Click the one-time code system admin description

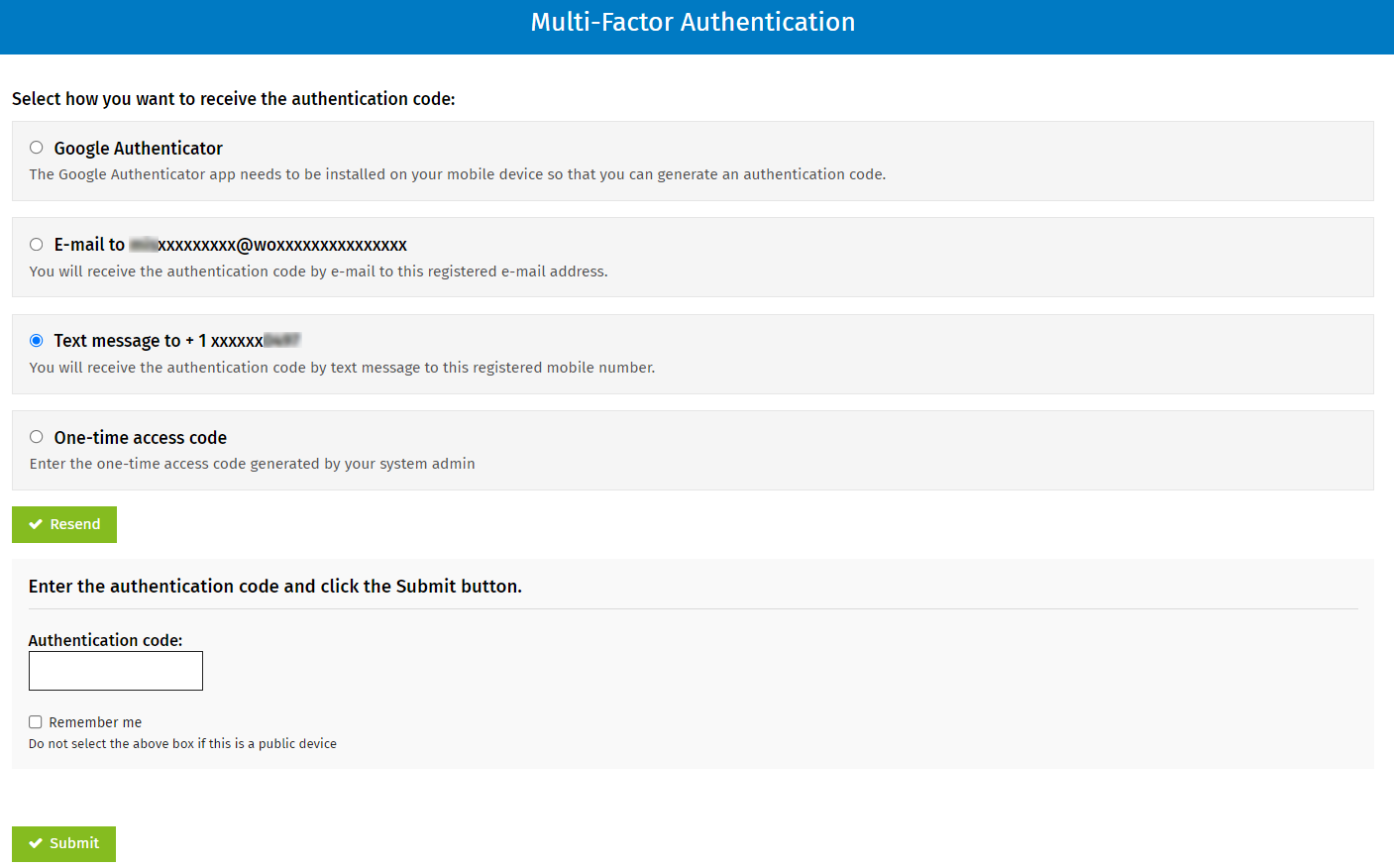(252, 464)
